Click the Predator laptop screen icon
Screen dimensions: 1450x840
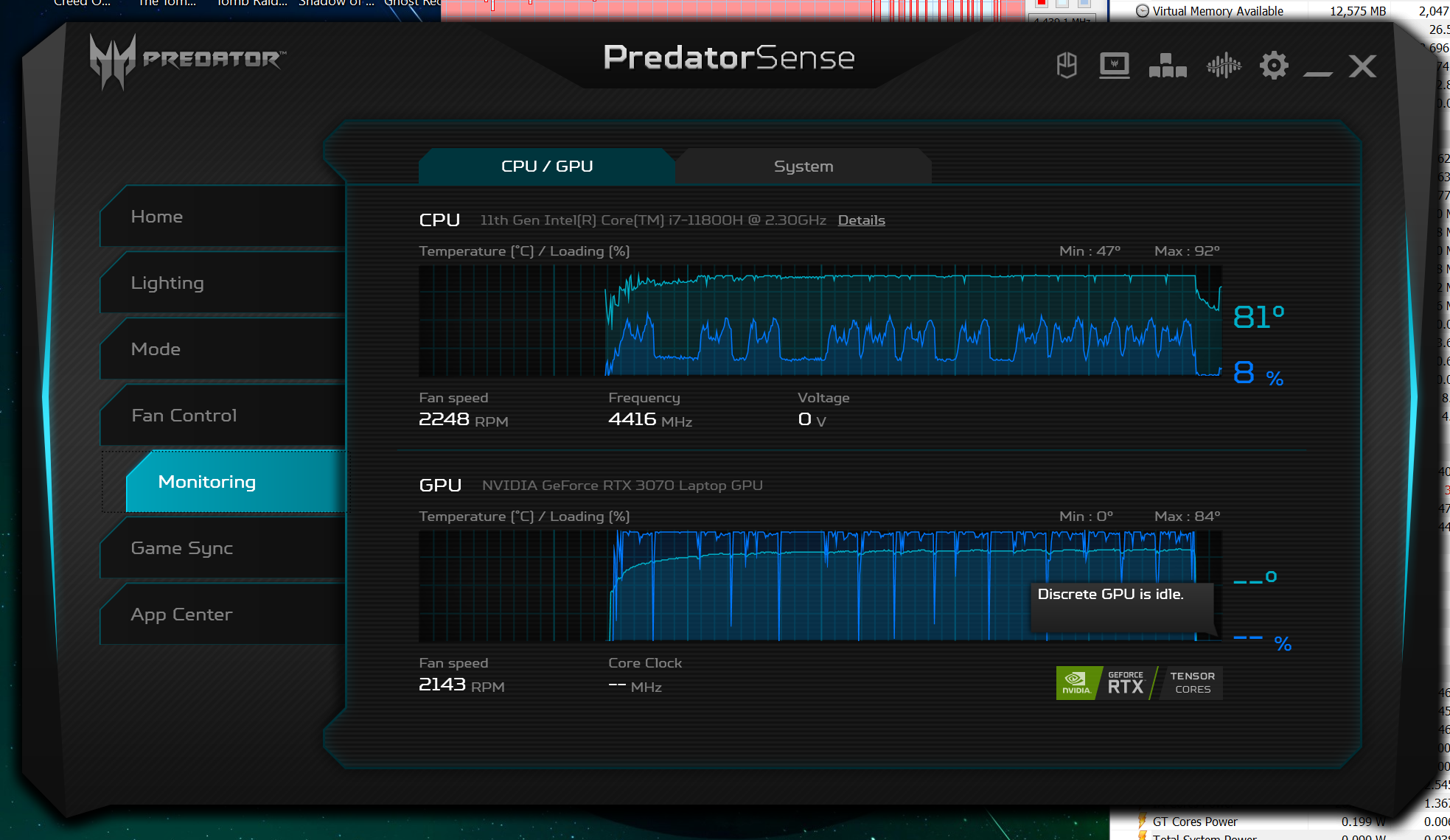(x=1114, y=66)
